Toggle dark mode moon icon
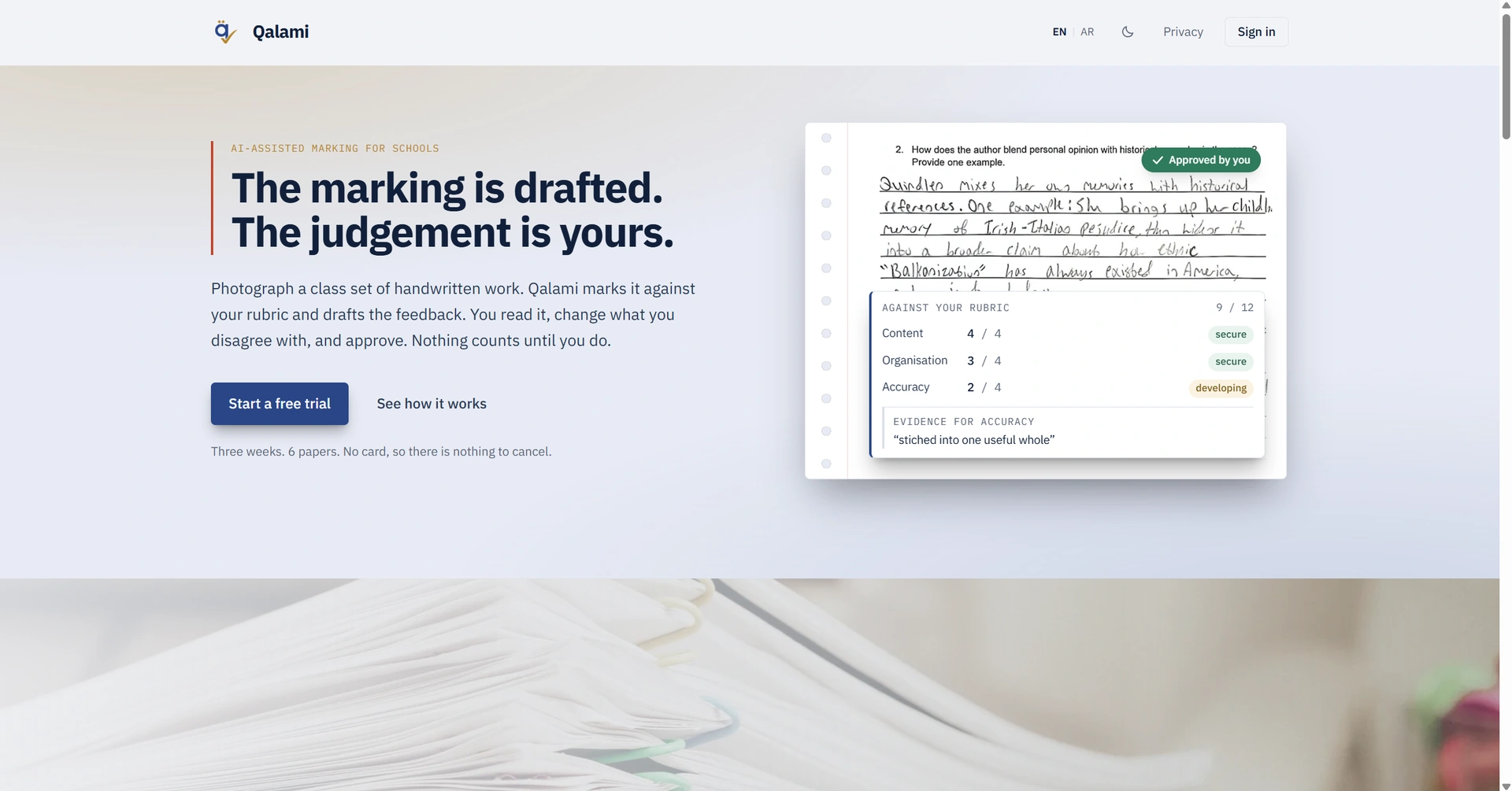Screen dimensions: 1512x791 pos(1128,31)
